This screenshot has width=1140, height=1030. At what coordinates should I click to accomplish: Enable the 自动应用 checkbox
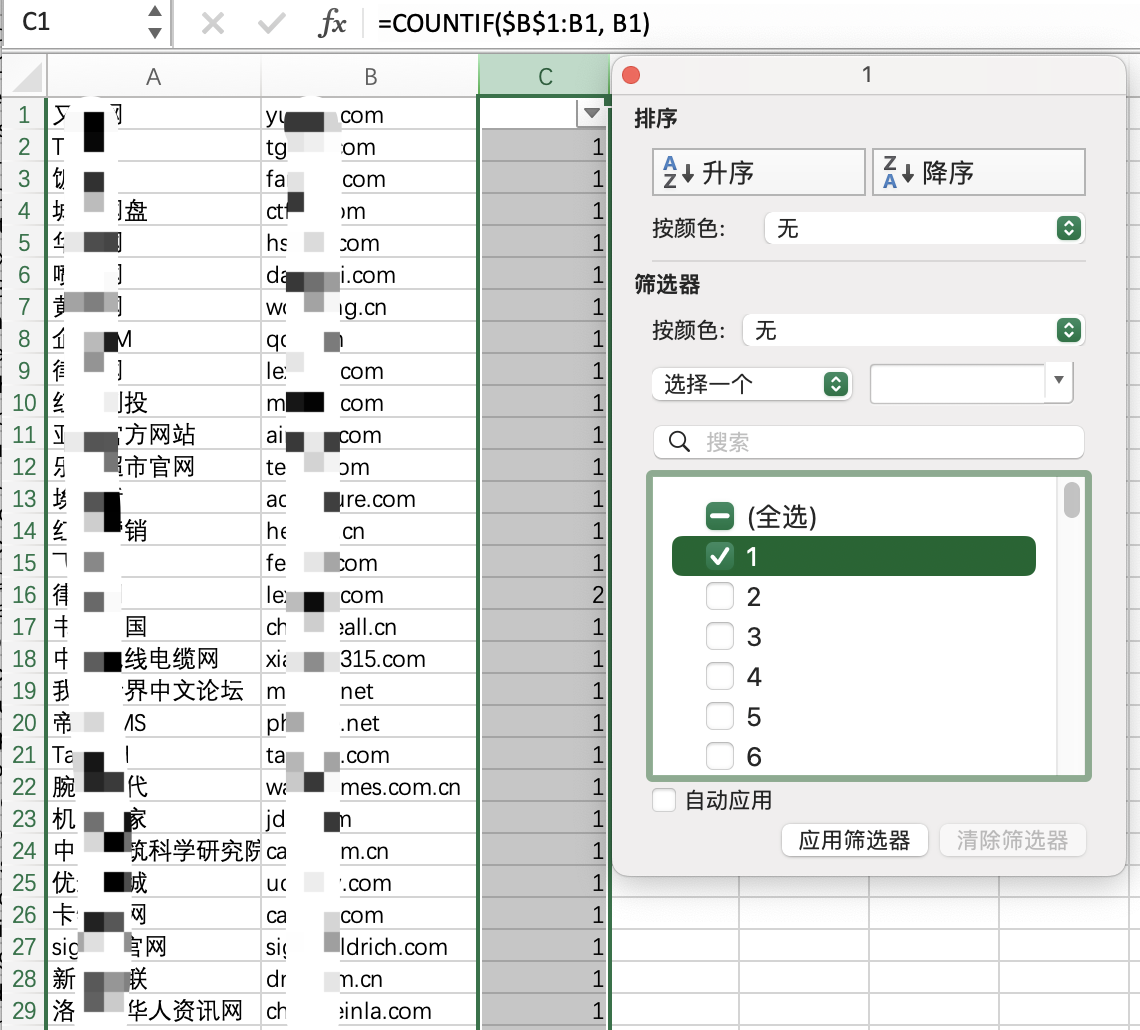(x=663, y=800)
